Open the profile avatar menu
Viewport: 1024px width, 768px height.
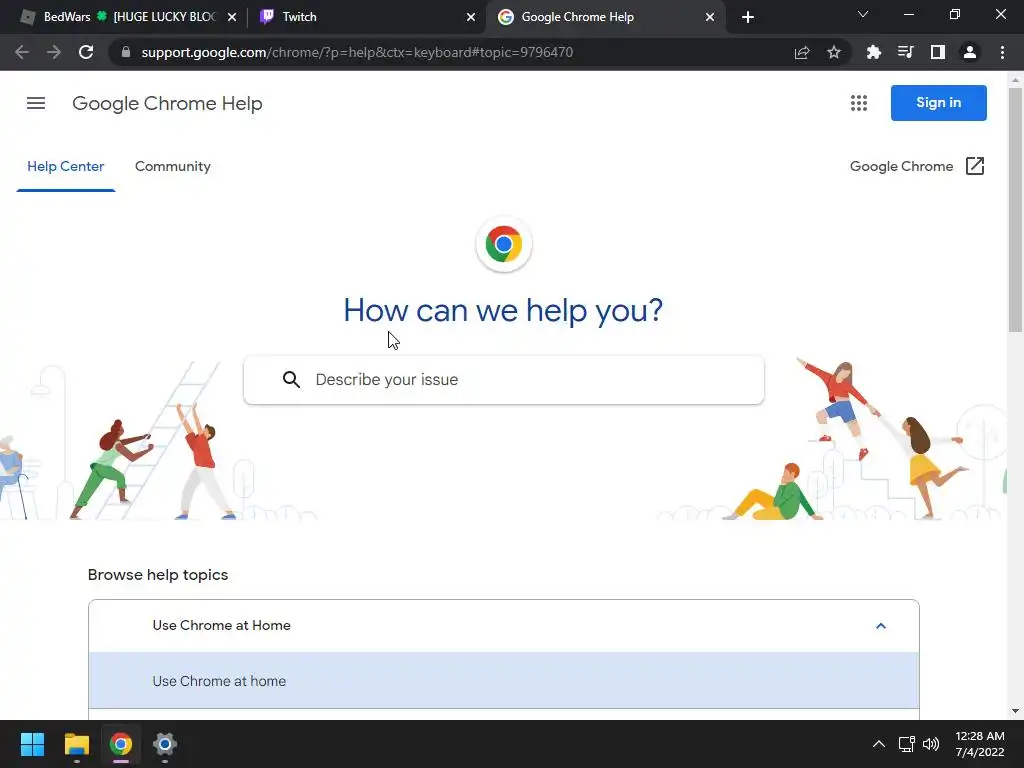tap(969, 52)
